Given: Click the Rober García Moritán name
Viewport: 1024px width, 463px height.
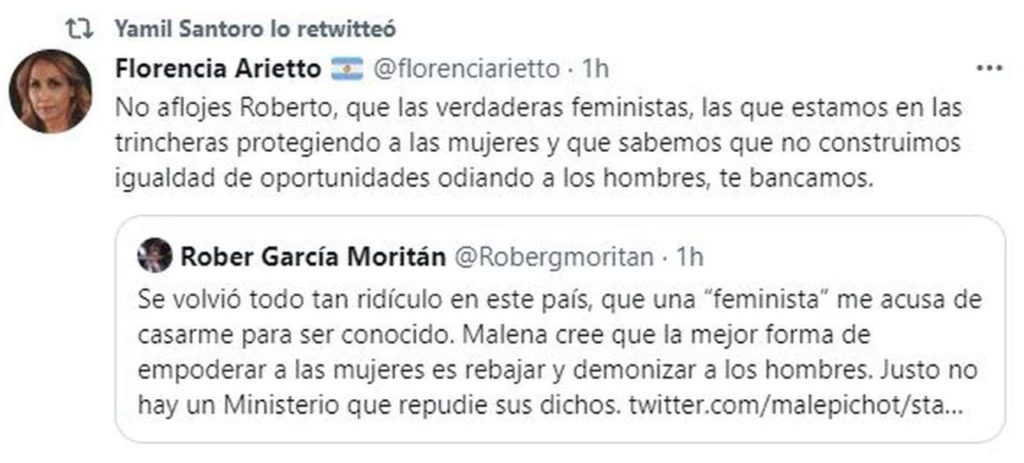Looking at the screenshot, I should [x=312, y=257].
